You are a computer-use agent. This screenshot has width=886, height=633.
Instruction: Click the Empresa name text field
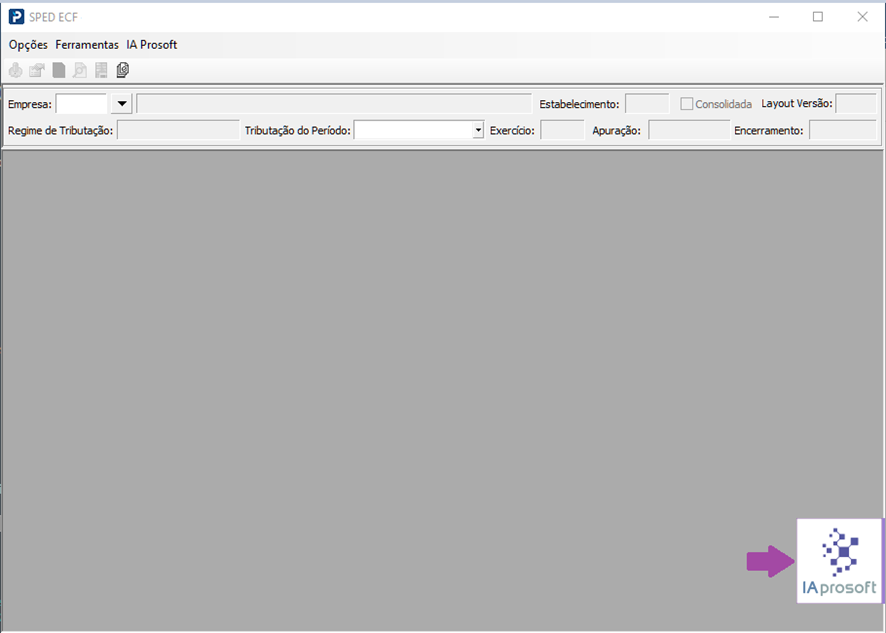tap(334, 104)
